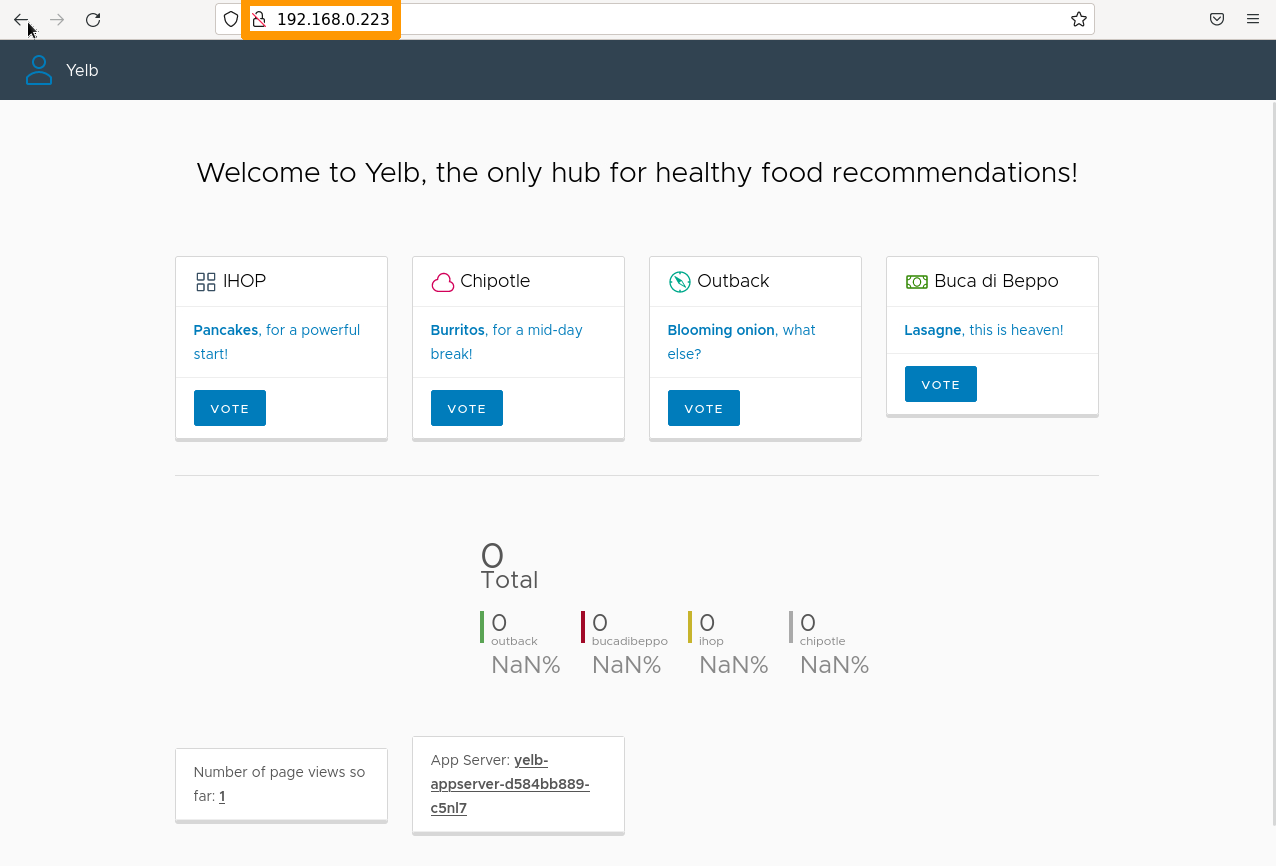This screenshot has height=866, width=1276.
Task: Open the Pocket save icon
Action: click(x=1217, y=19)
